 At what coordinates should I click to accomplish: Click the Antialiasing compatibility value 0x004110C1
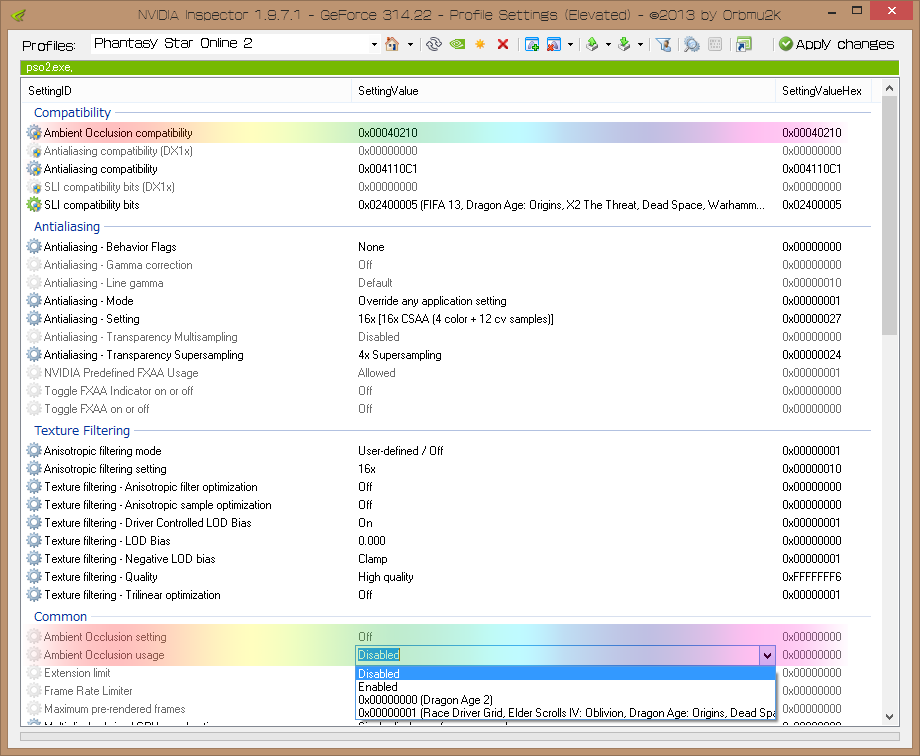coord(388,169)
